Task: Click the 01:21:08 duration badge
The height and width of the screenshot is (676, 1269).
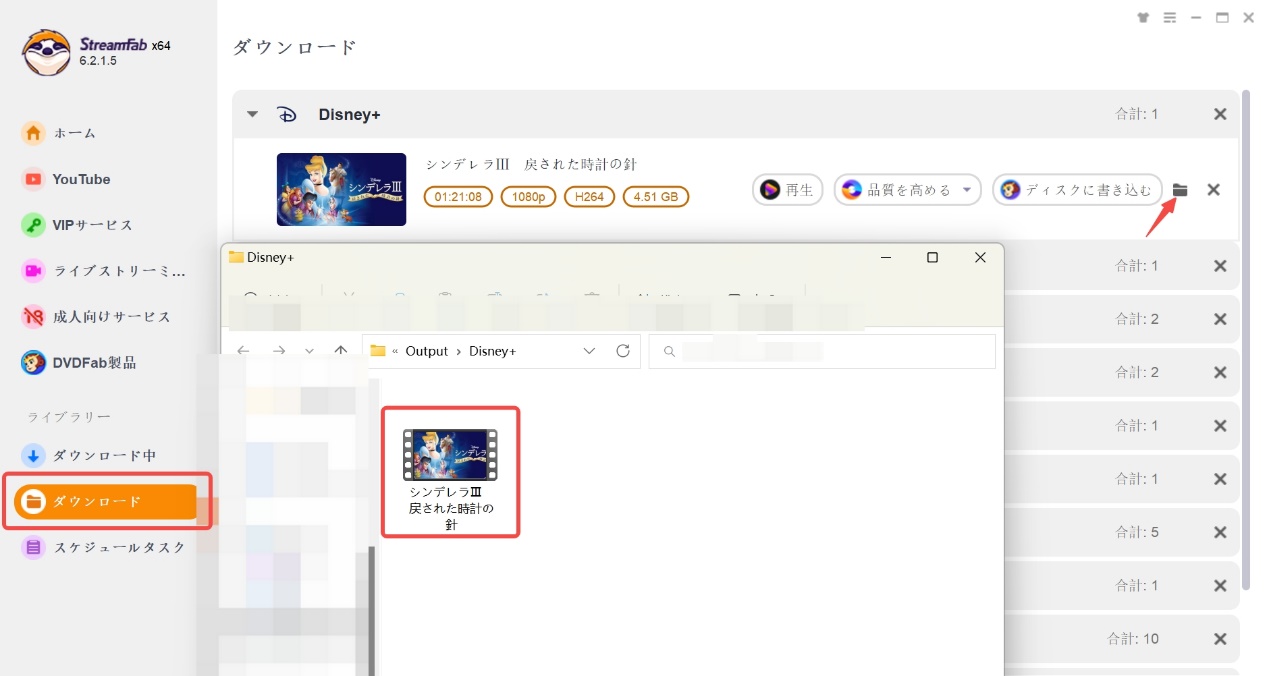Action: [459, 197]
